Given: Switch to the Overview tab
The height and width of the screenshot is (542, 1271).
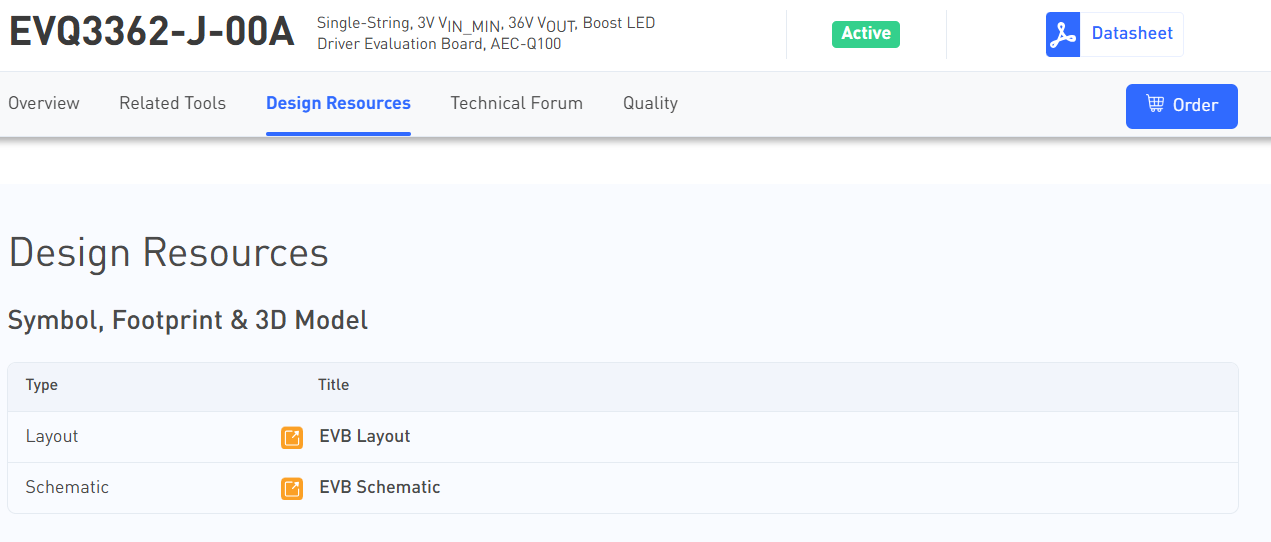Looking at the screenshot, I should click(x=44, y=103).
